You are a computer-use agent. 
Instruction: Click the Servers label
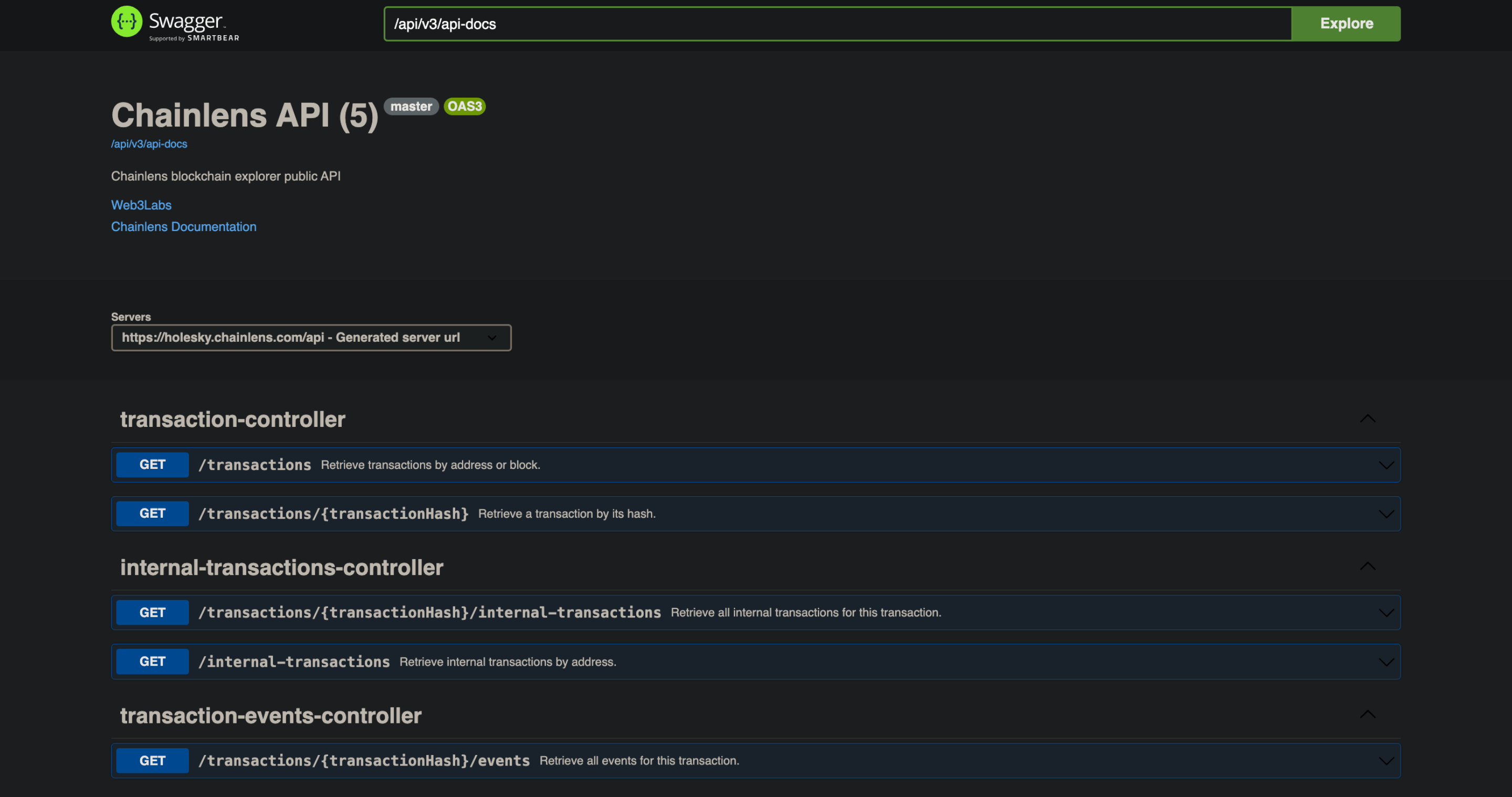tap(131, 317)
